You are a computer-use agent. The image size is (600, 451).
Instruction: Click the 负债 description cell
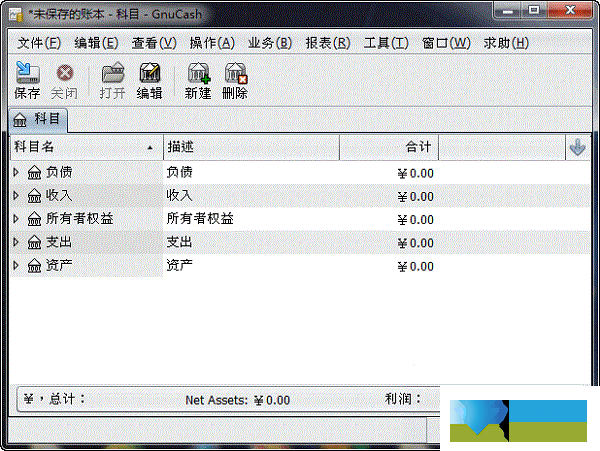tap(179, 172)
